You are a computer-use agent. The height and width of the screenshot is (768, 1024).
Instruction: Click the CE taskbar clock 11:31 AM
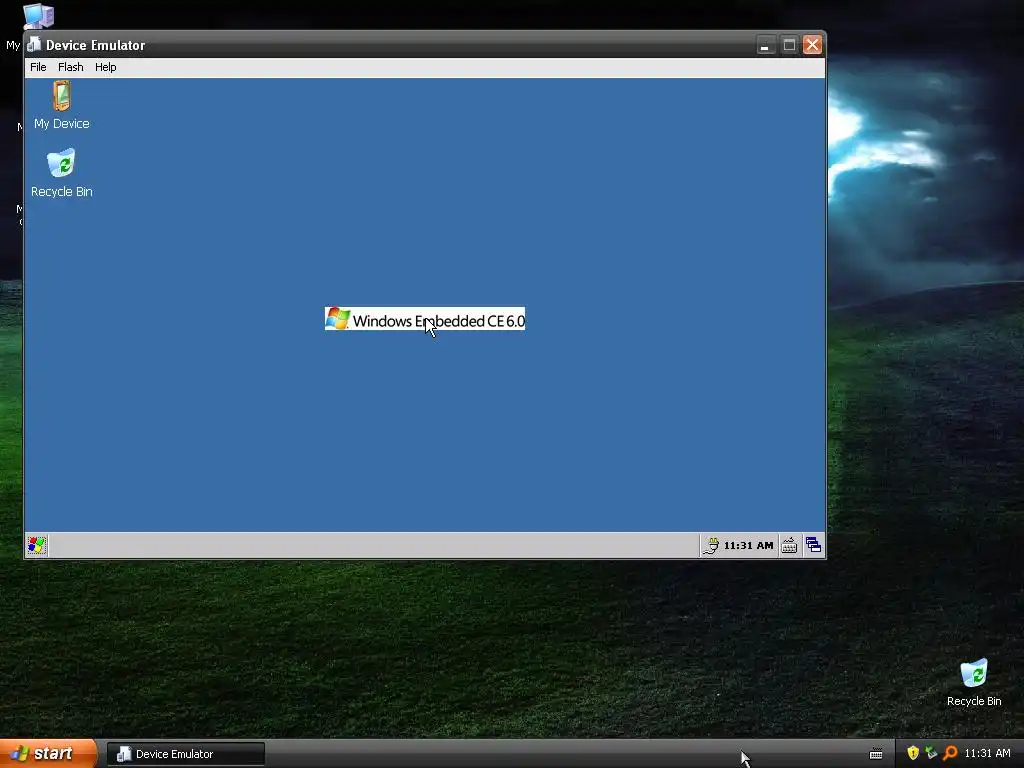(x=748, y=545)
